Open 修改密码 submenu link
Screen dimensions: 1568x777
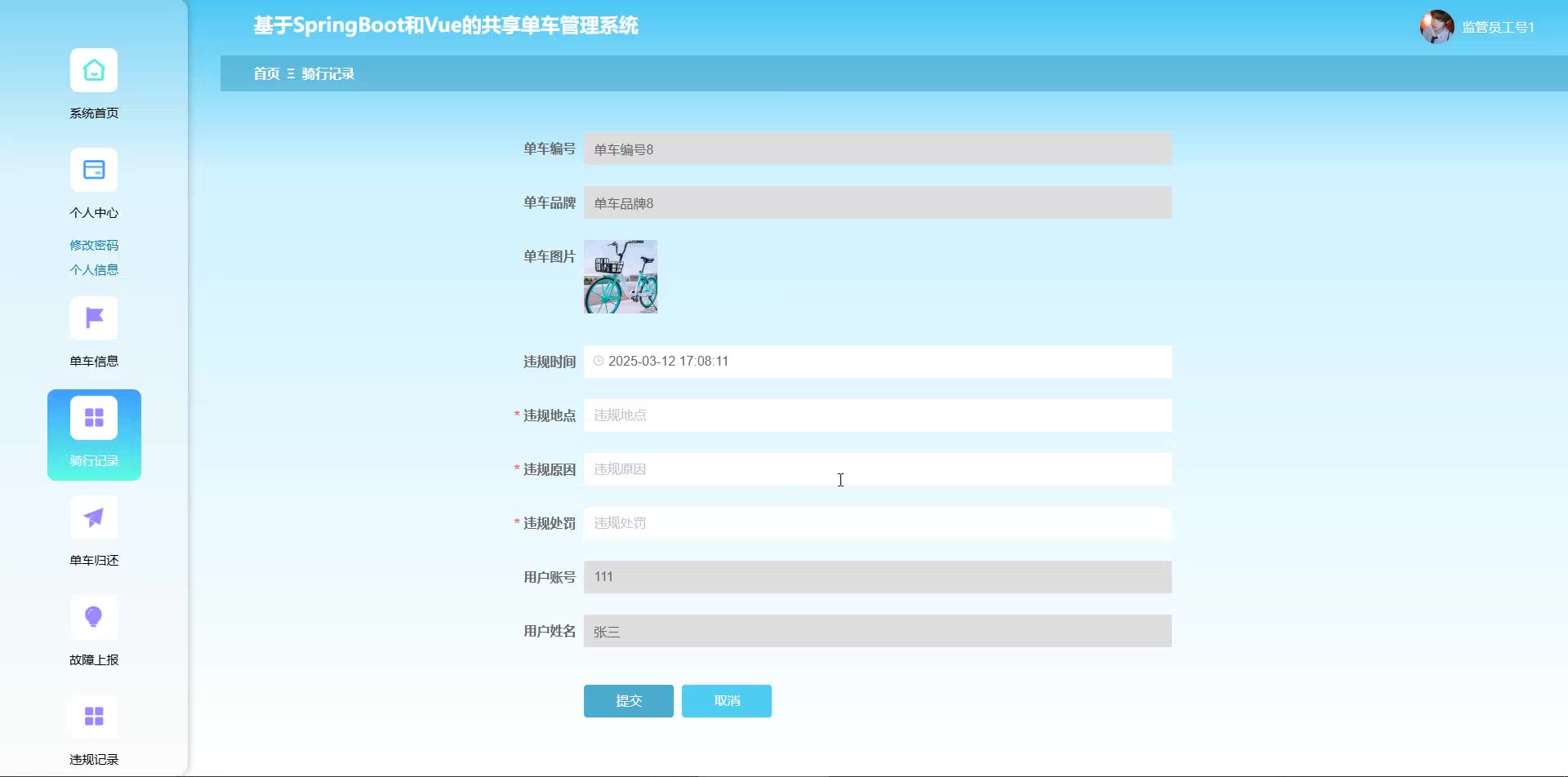tap(94, 245)
